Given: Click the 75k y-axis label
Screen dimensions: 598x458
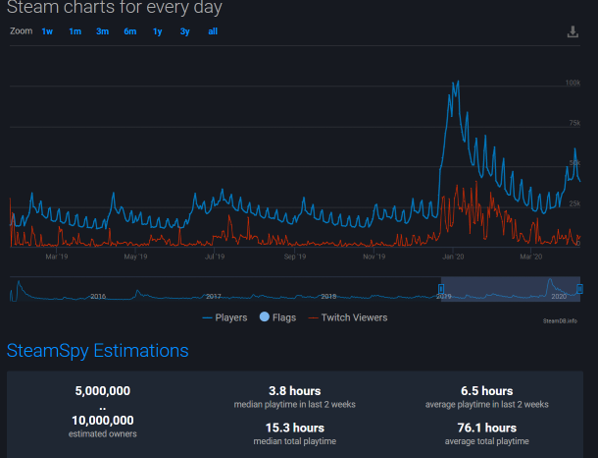Looking at the screenshot, I should tap(574, 123).
